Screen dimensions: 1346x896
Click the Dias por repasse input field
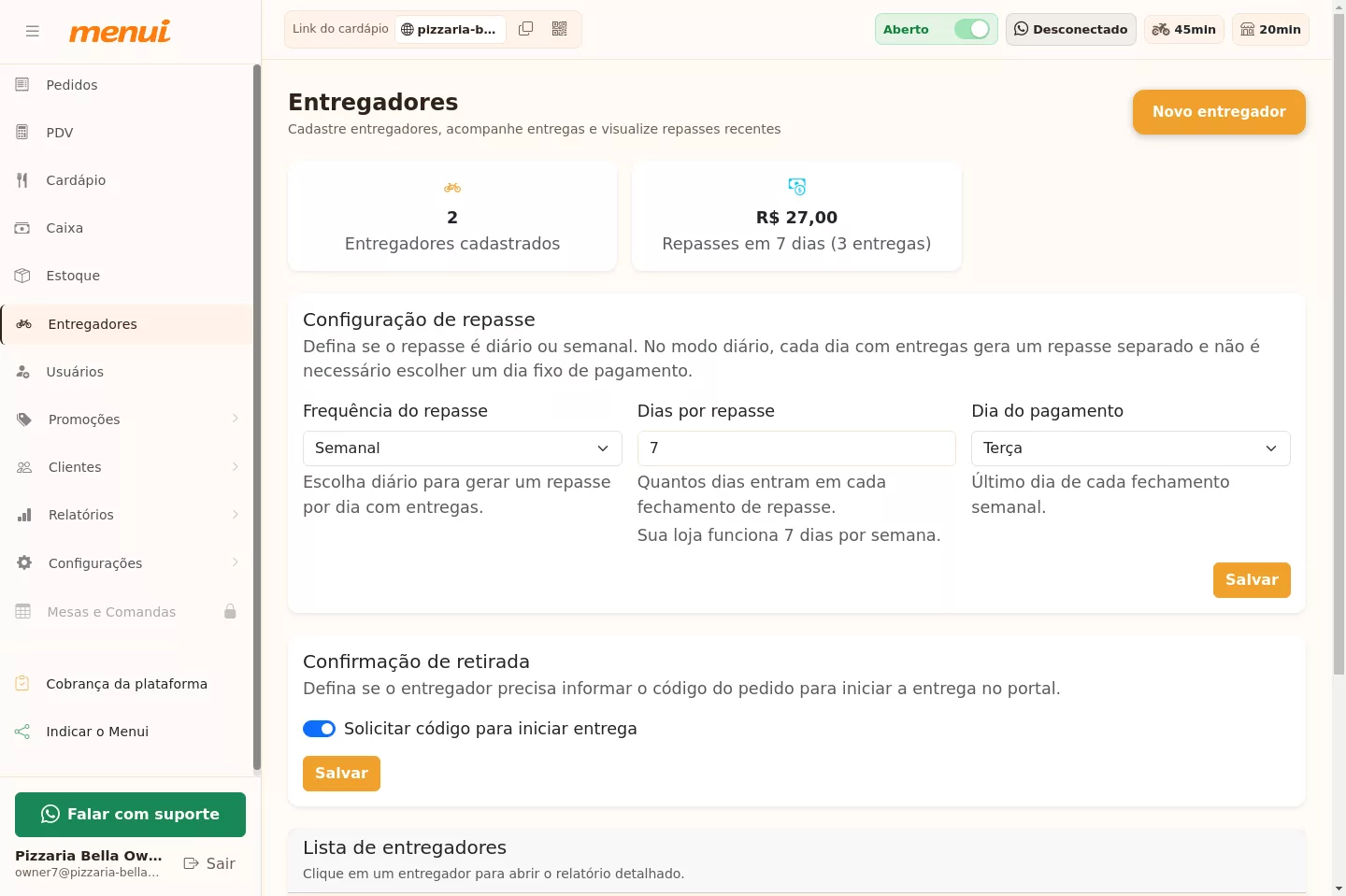coord(796,448)
